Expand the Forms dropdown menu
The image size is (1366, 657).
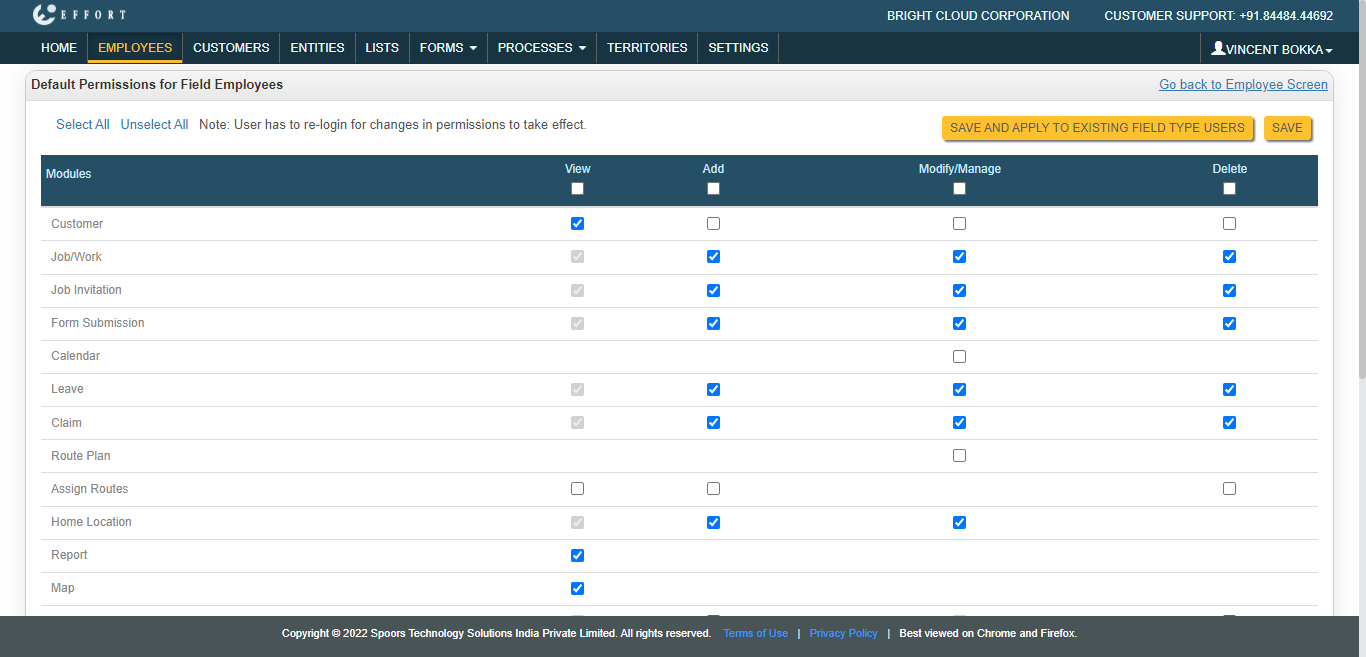(x=447, y=48)
